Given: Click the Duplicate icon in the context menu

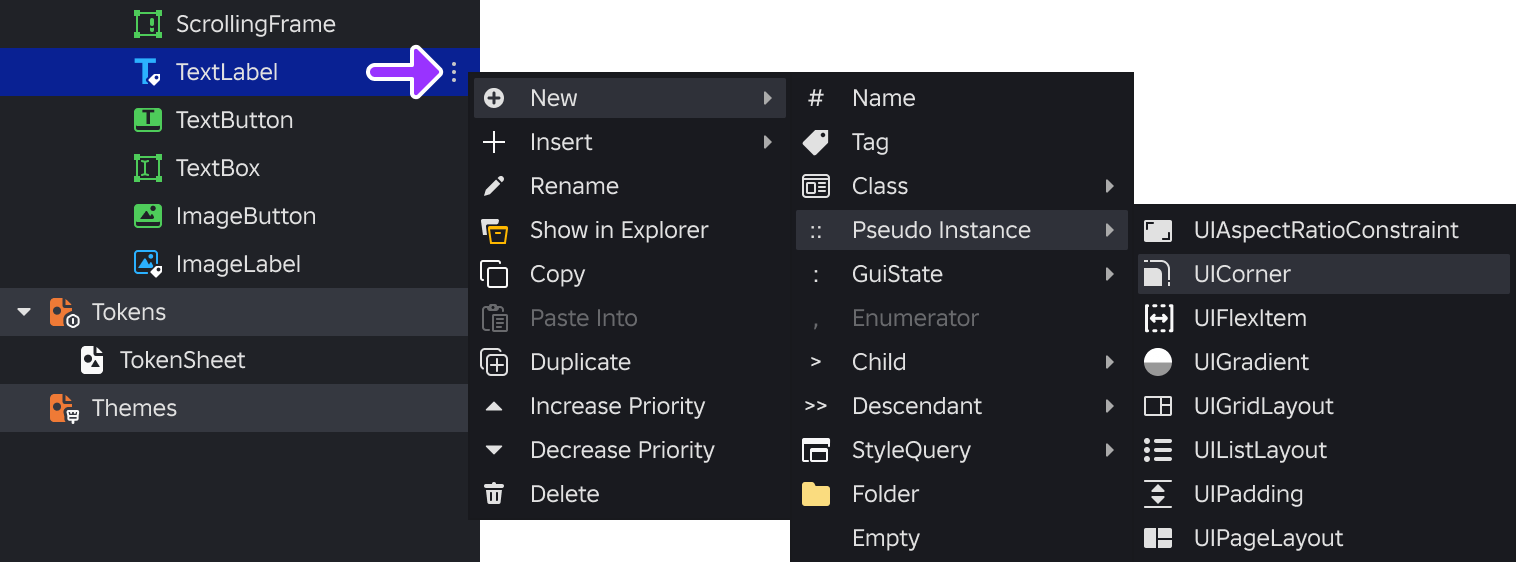Looking at the screenshot, I should tap(494, 362).
